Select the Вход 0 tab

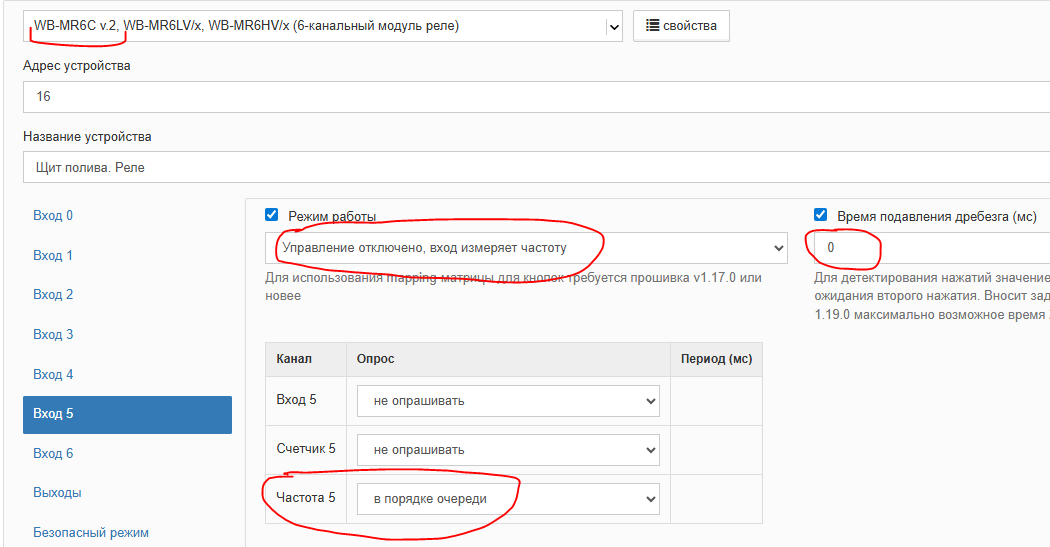[53, 216]
